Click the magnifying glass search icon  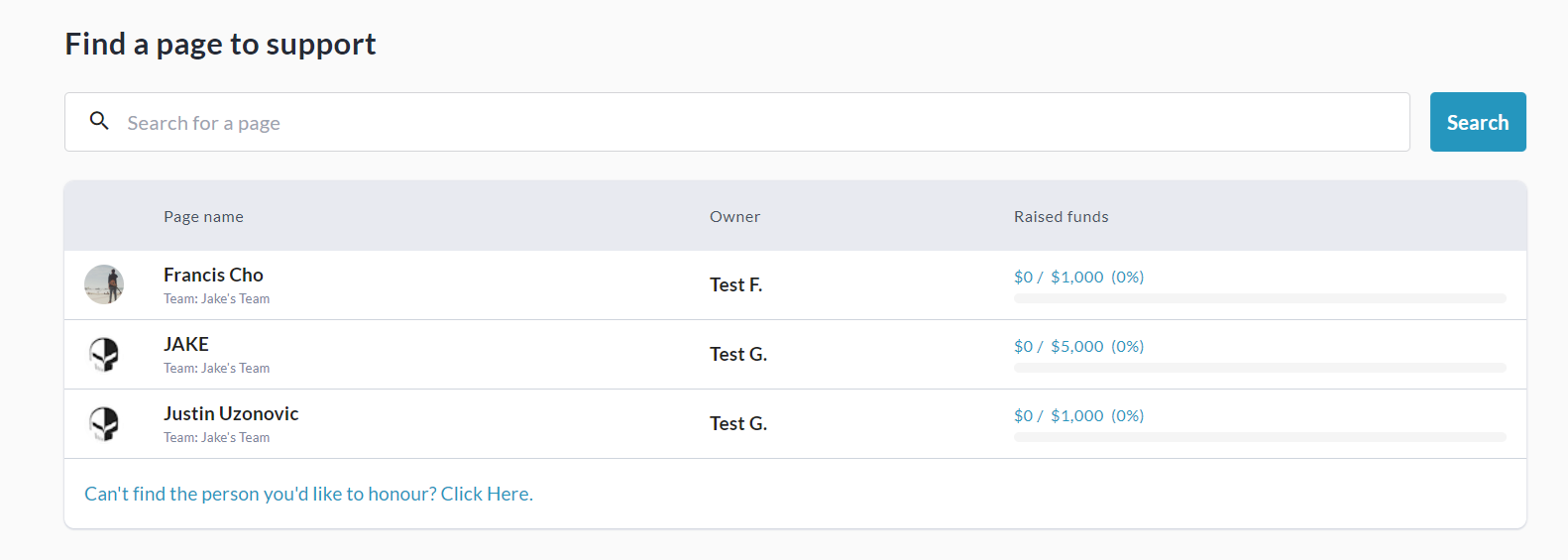tap(99, 121)
